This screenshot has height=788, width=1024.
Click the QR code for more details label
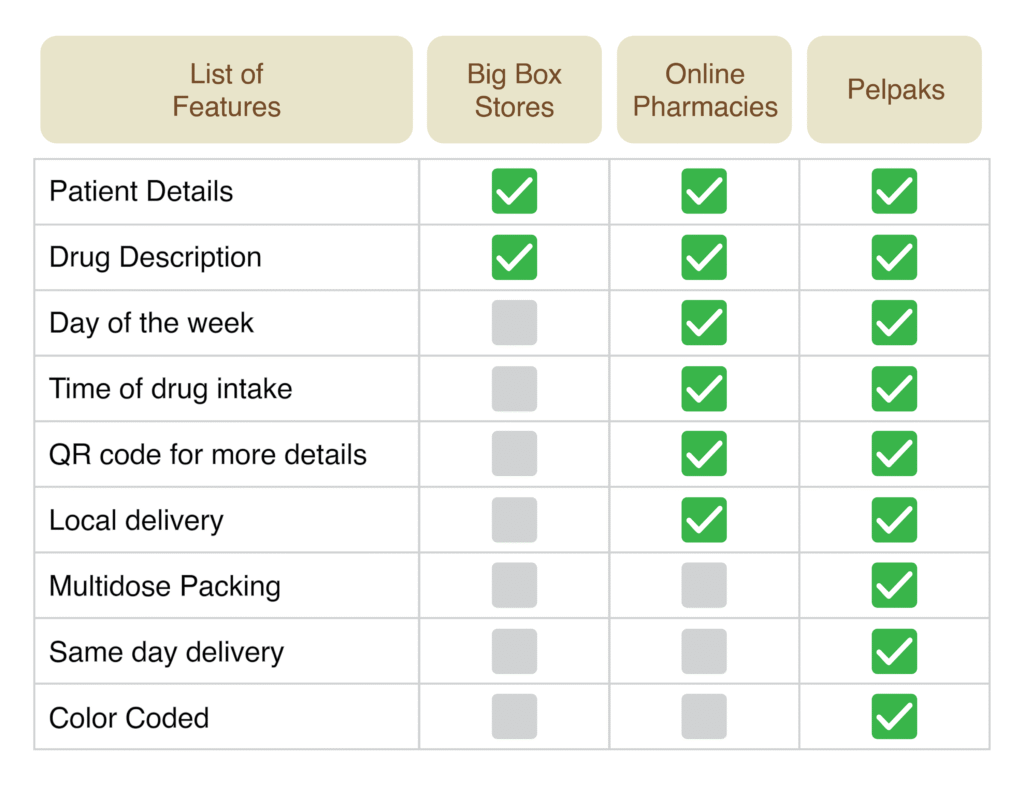[208, 455]
